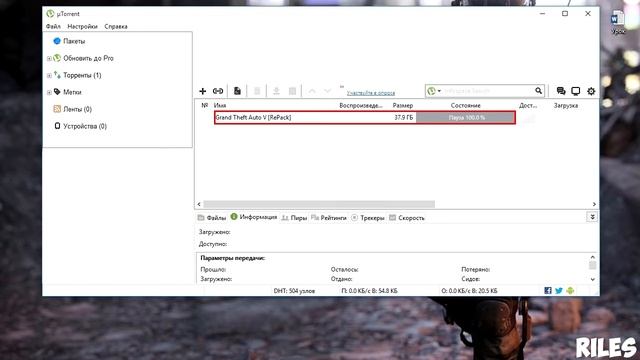Sort by the № column header
The height and width of the screenshot is (360, 640).
click(204, 105)
